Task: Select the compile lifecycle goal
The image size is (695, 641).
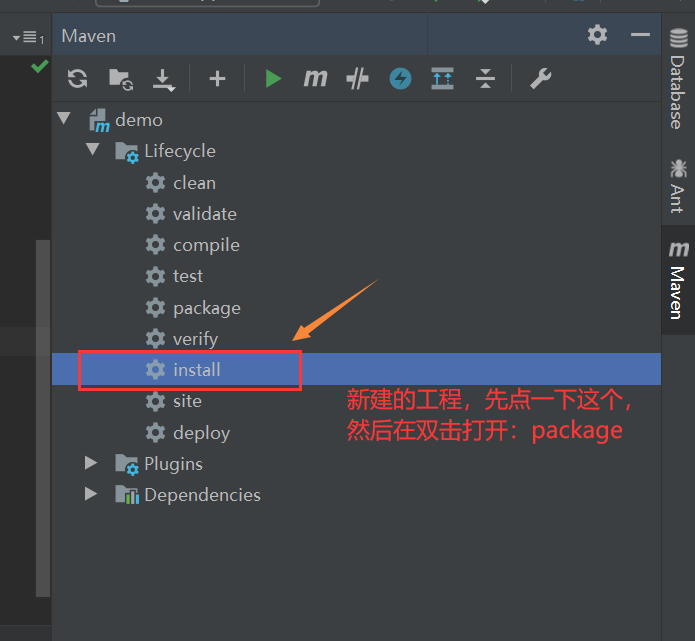Action: click(356, 245)
